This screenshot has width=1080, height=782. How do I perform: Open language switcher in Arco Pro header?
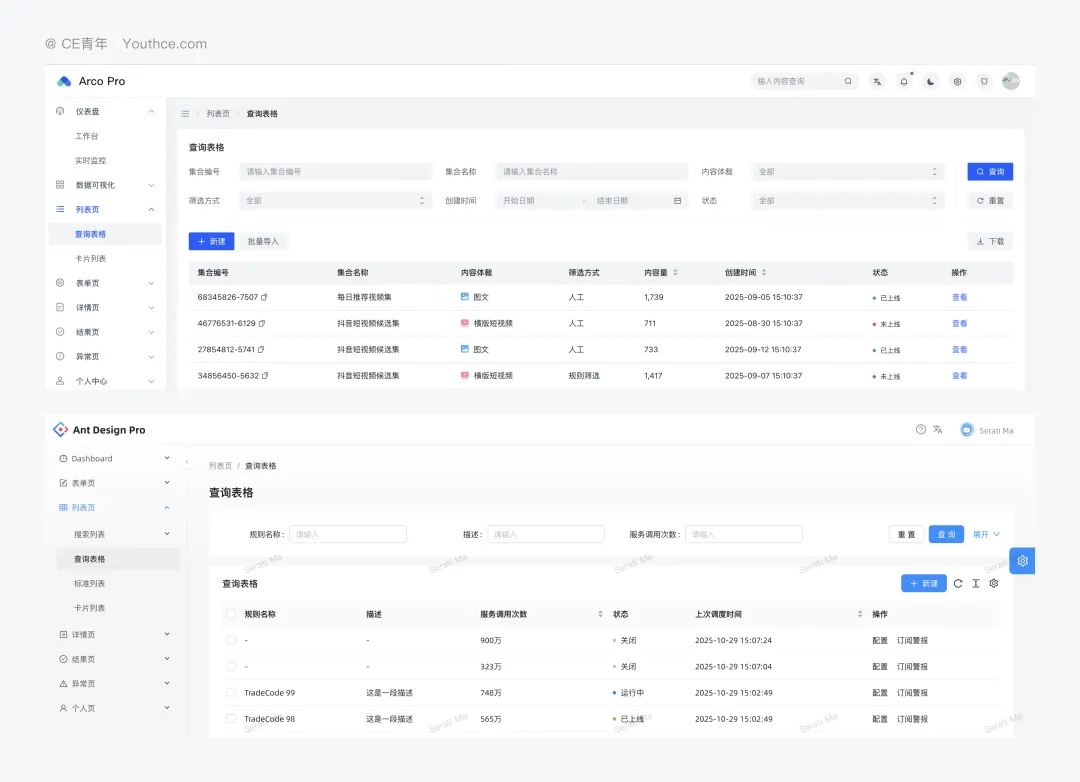pos(877,82)
